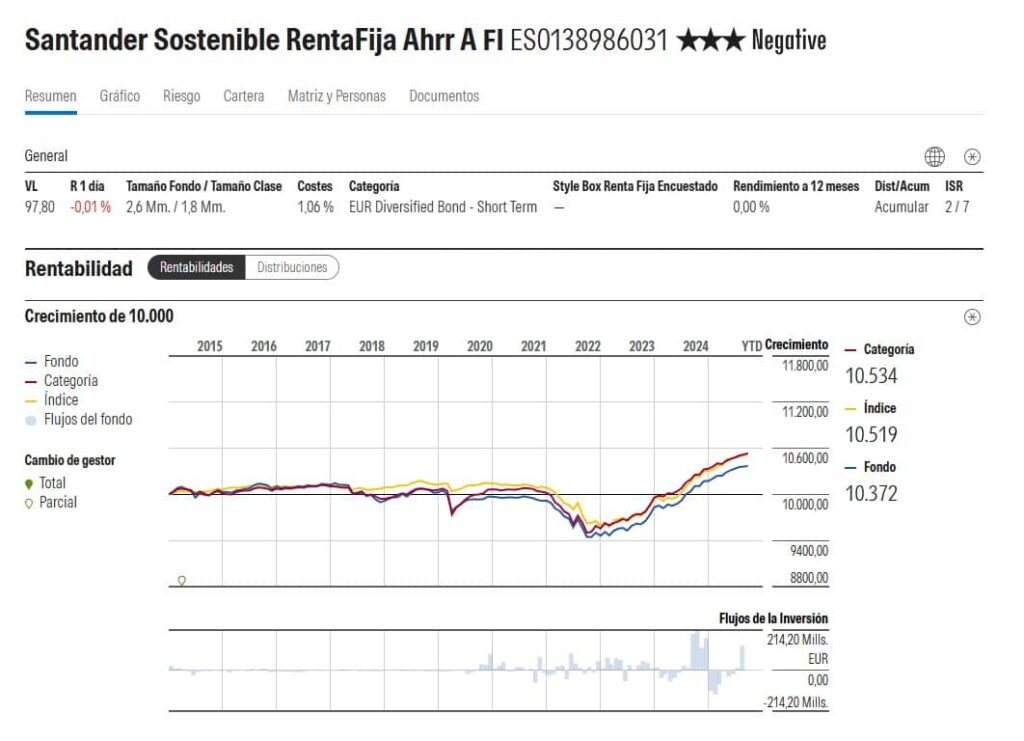Click the 11.800,00 axis label
Image resolution: width=1024 pixels, height=741 pixels.
point(805,366)
